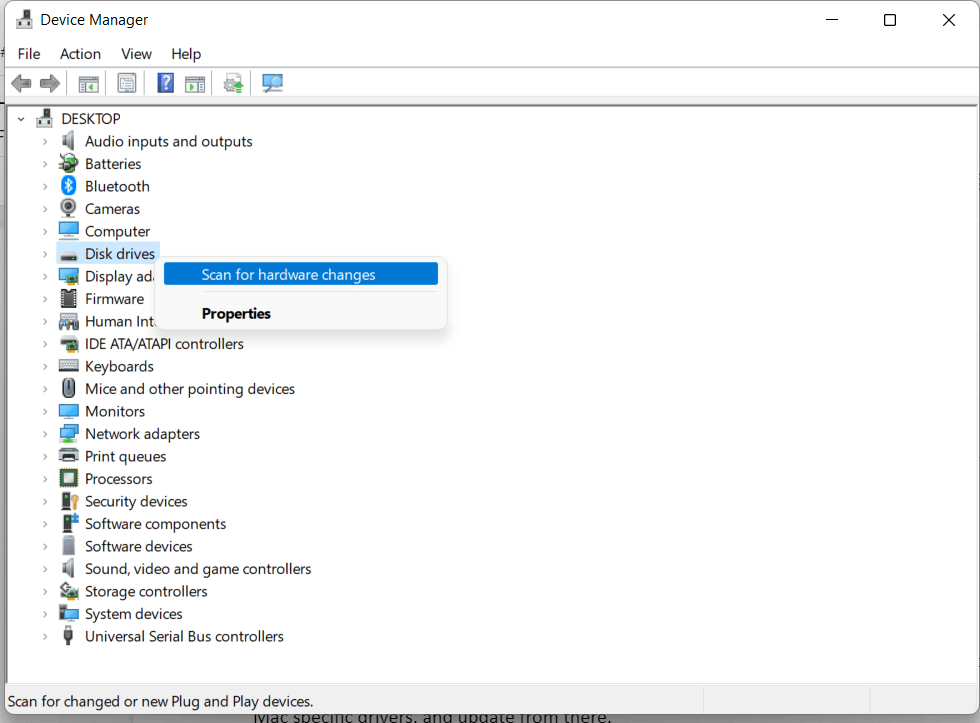The height and width of the screenshot is (723, 980).
Task: Expand the Monitors node chevron
Action: pos(45,412)
